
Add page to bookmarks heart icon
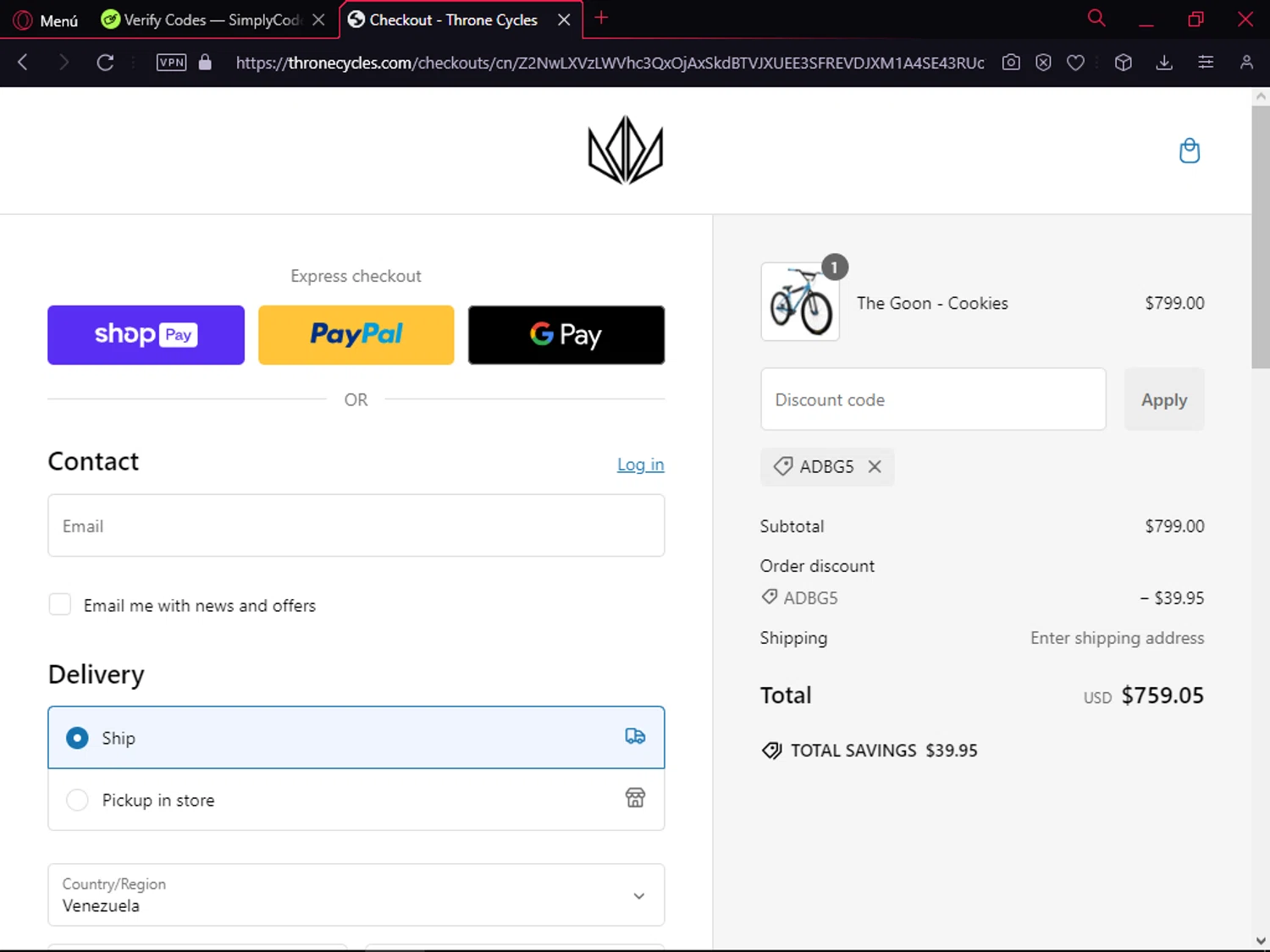tap(1075, 63)
